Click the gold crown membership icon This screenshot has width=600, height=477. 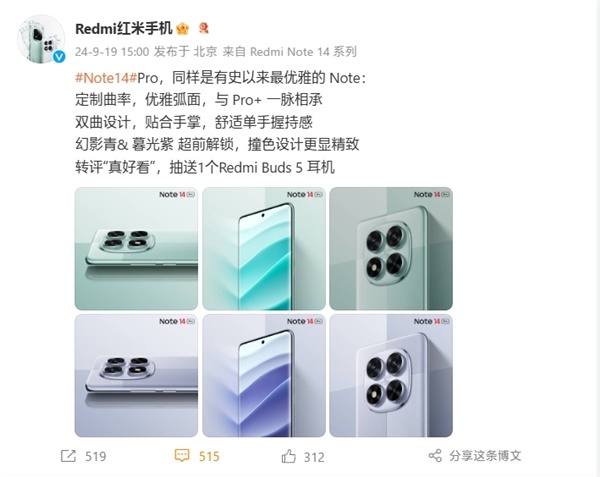[x=183, y=28]
